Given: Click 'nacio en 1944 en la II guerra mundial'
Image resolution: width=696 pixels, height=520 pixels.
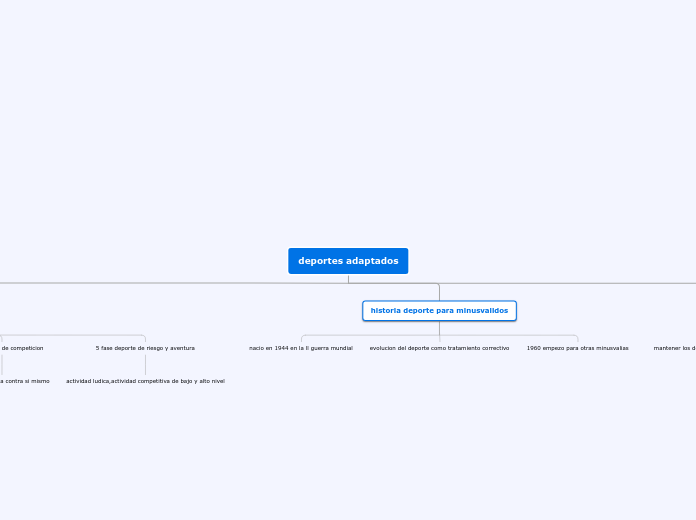Looking at the screenshot, I should coord(301,348).
